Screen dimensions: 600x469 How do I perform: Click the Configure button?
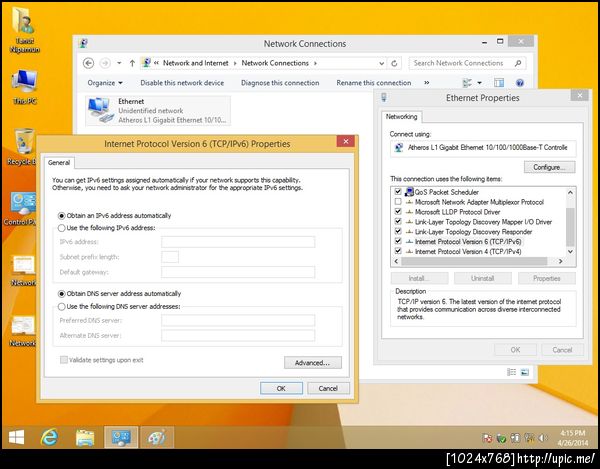click(x=549, y=167)
